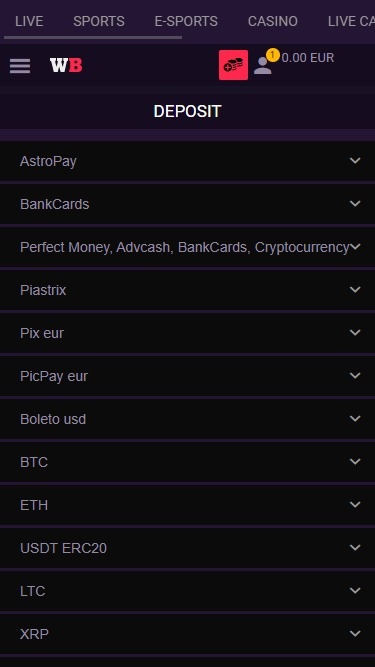The width and height of the screenshot is (375, 667).
Task: Open the red deposit coins icon
Action: tap(233, 65)
